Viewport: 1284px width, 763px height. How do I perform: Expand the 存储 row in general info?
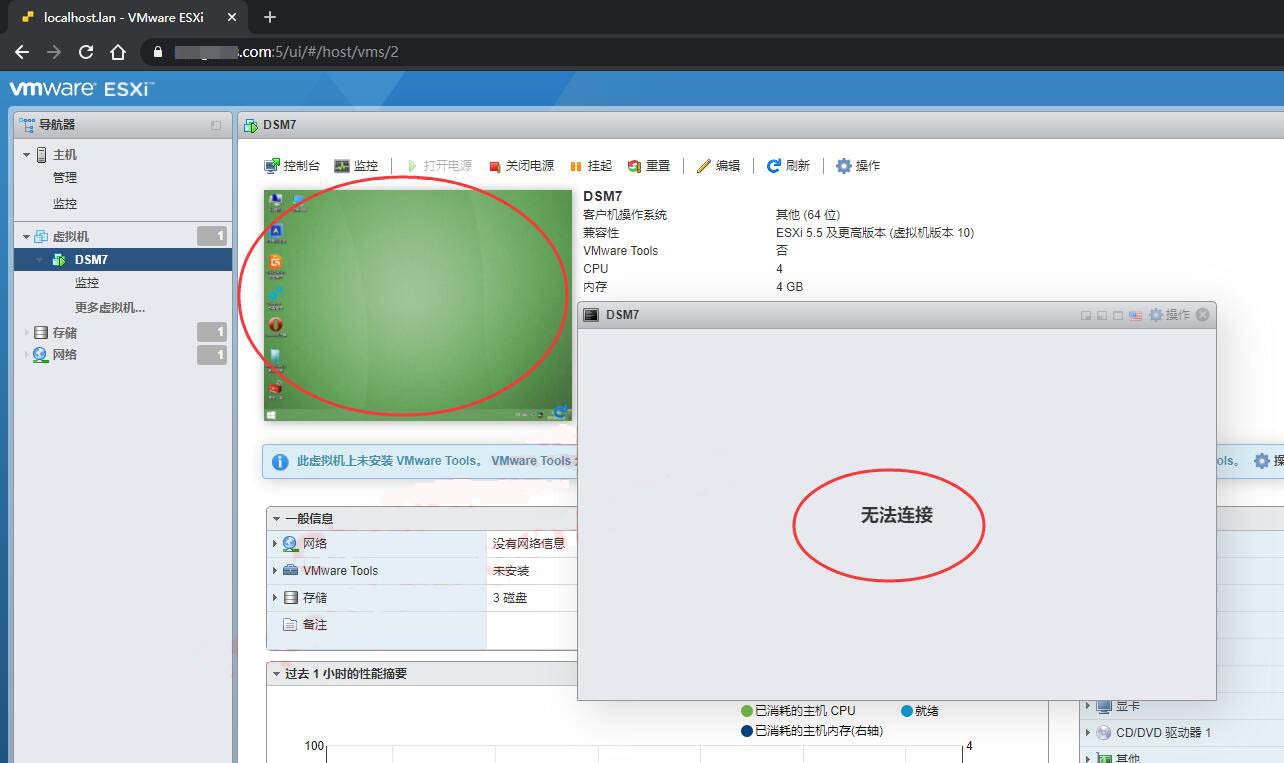(275, 598)
